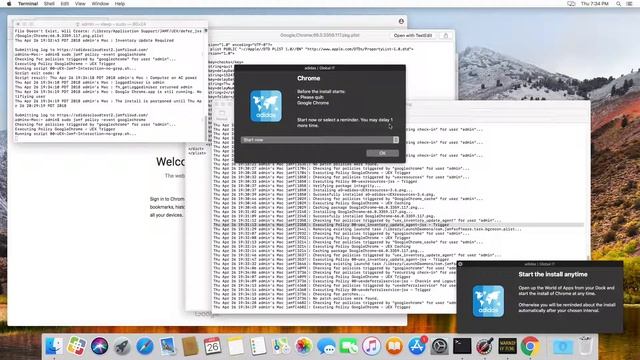Click the screen mirroring menu bar icon

pos(571,4)
